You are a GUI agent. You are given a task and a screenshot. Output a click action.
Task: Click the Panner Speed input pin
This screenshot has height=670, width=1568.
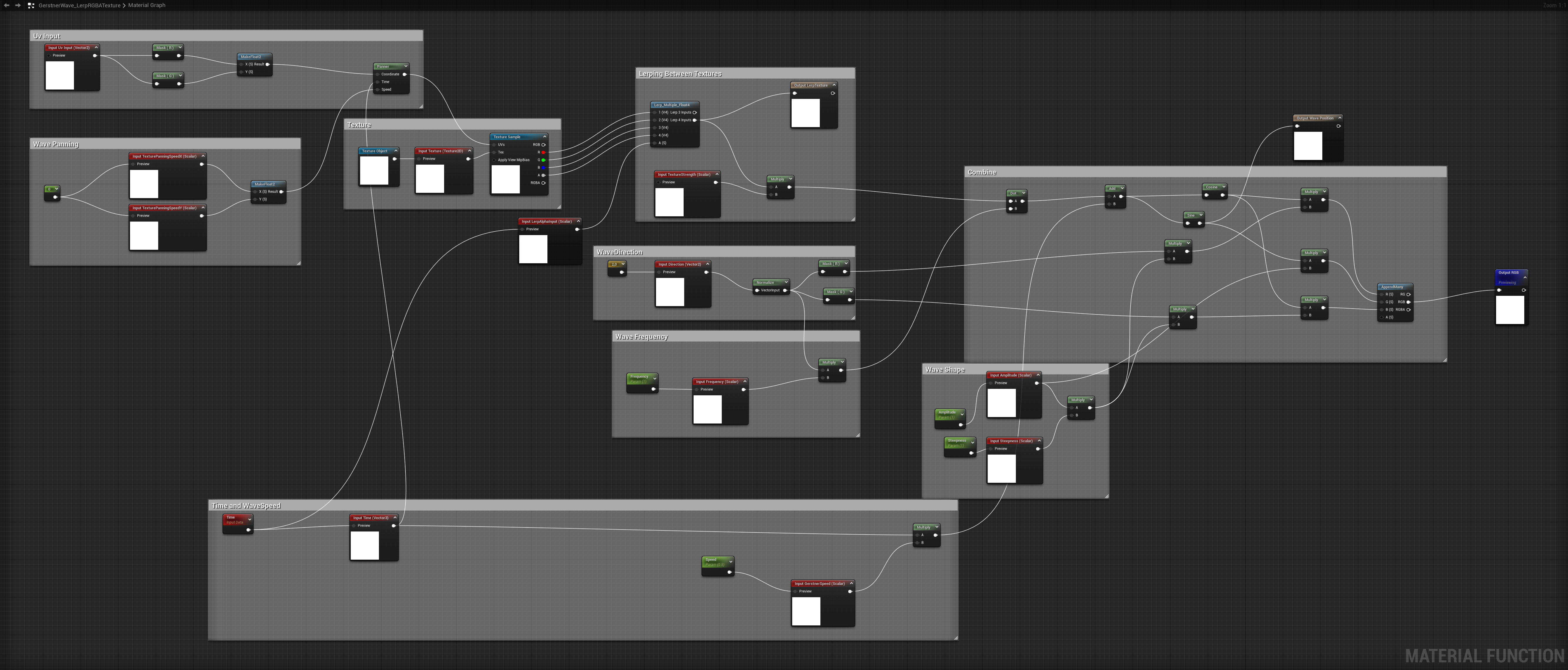pos(377,90)
